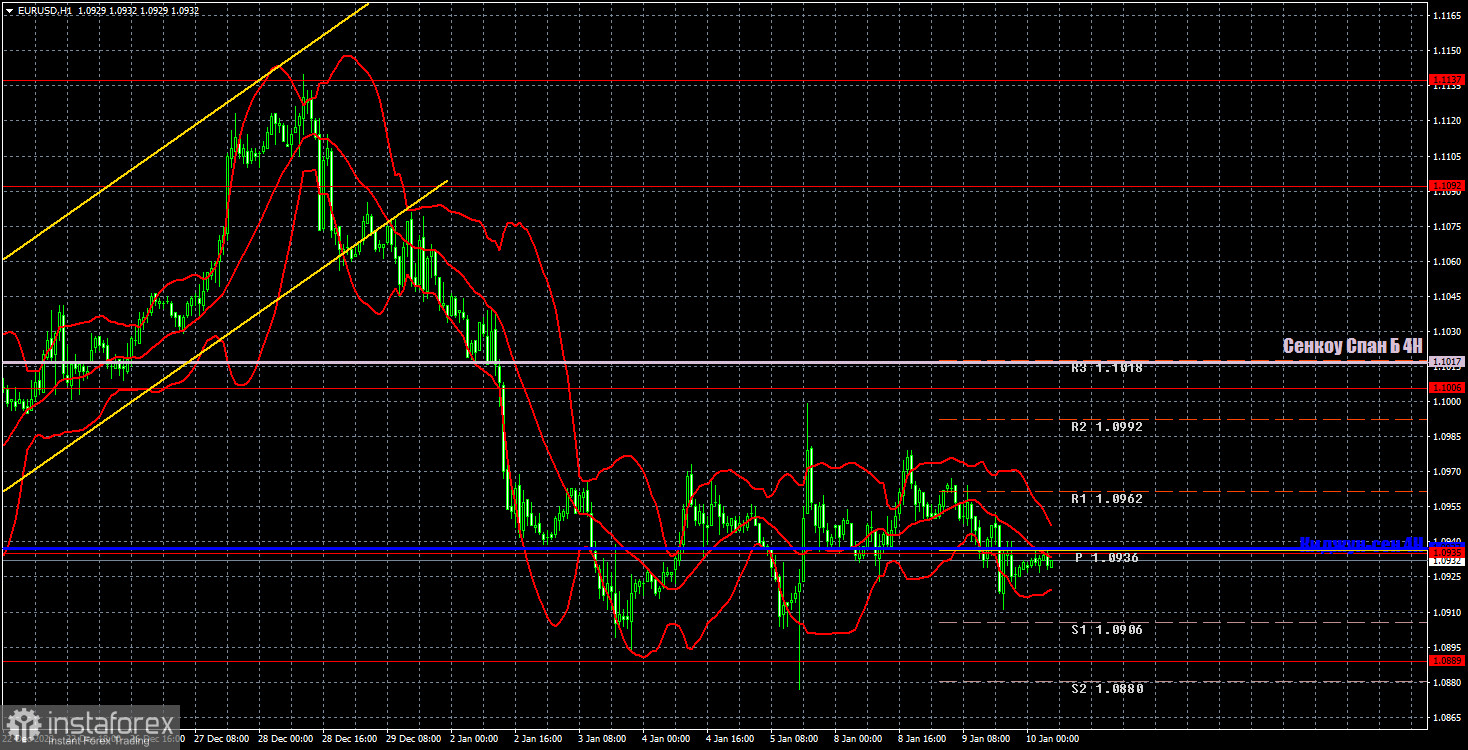The height and width of the screenshot is (750, 1468).
Task: Select the S2 1.0880 pivot label
Action: coord(1106,689)
